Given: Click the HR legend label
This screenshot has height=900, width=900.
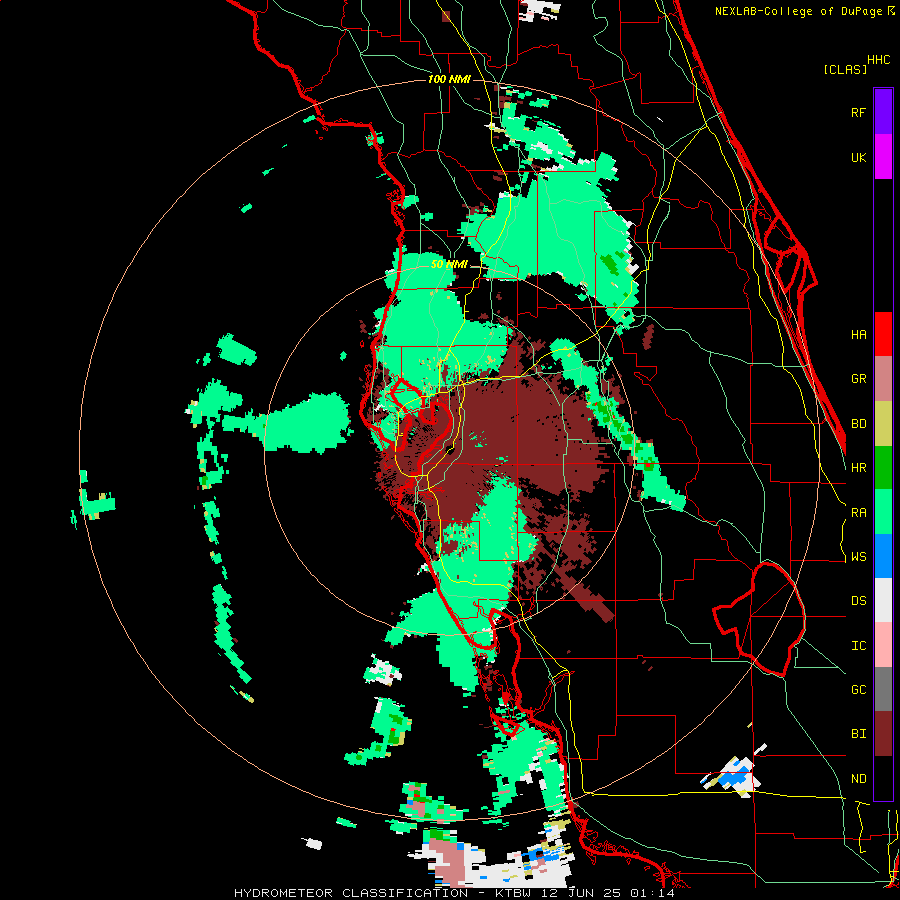Looking at the screenshot, I should point(859,468).
